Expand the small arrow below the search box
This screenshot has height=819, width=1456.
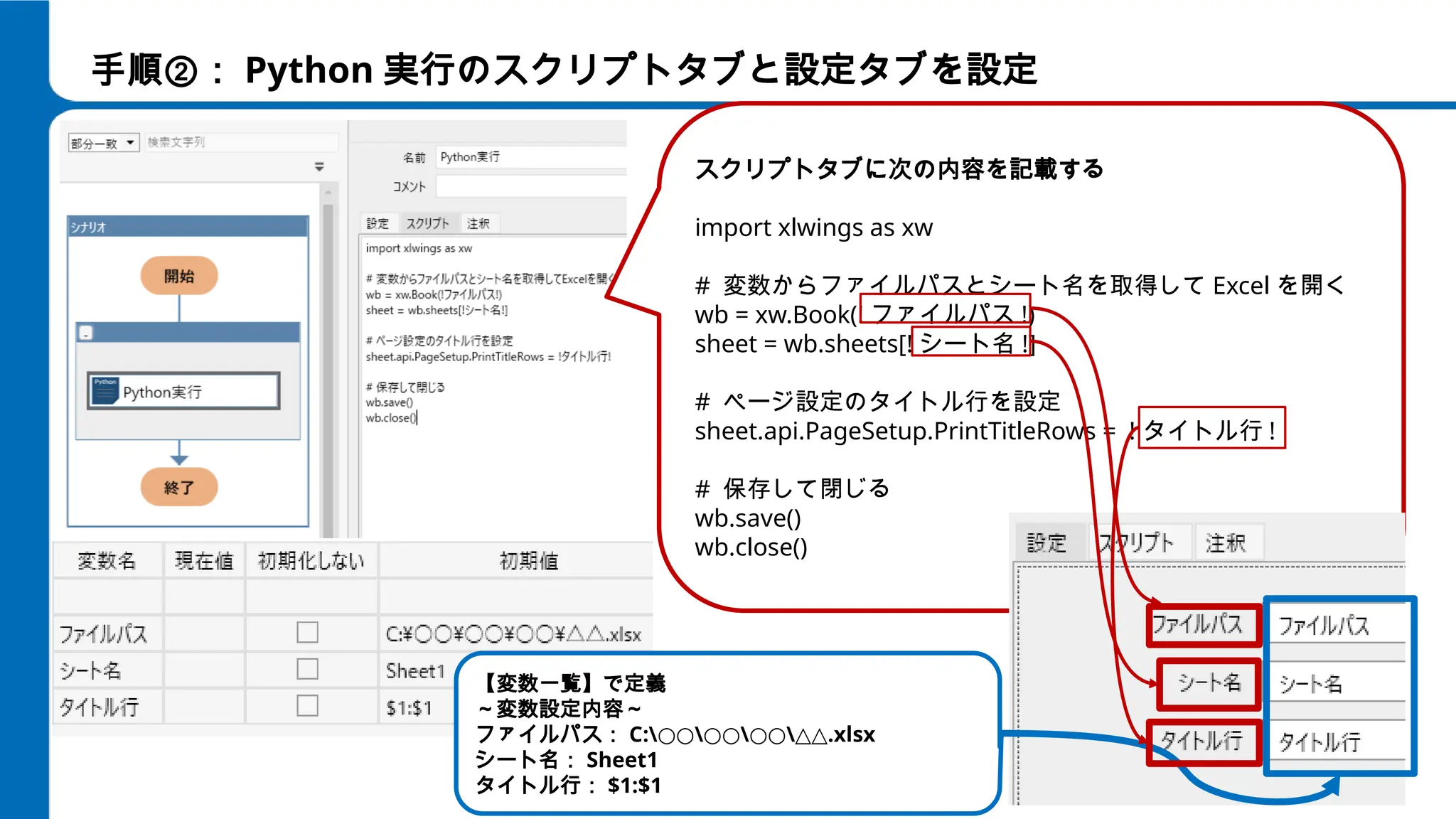[x=319, y=167]
